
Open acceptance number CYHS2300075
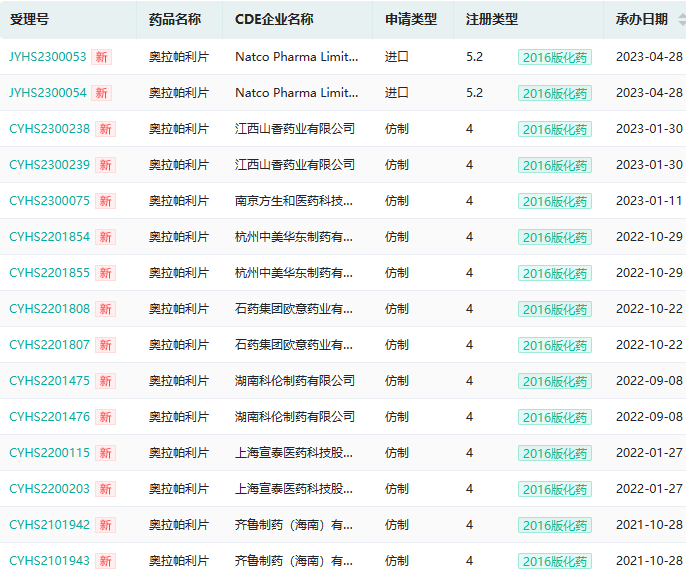click(49, 201)
